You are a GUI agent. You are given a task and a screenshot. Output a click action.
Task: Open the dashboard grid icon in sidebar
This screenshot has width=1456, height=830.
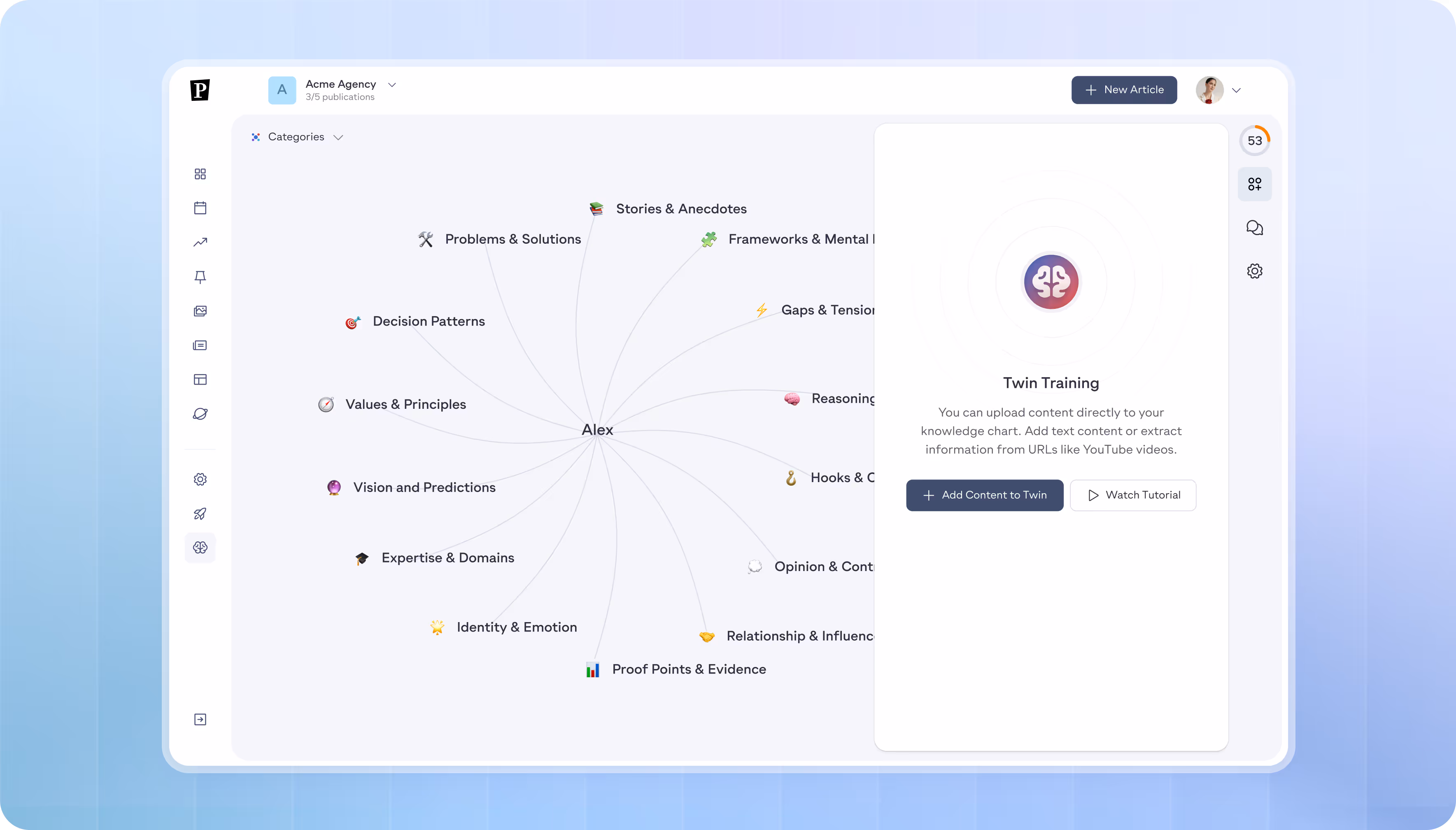tap(200, 174)
